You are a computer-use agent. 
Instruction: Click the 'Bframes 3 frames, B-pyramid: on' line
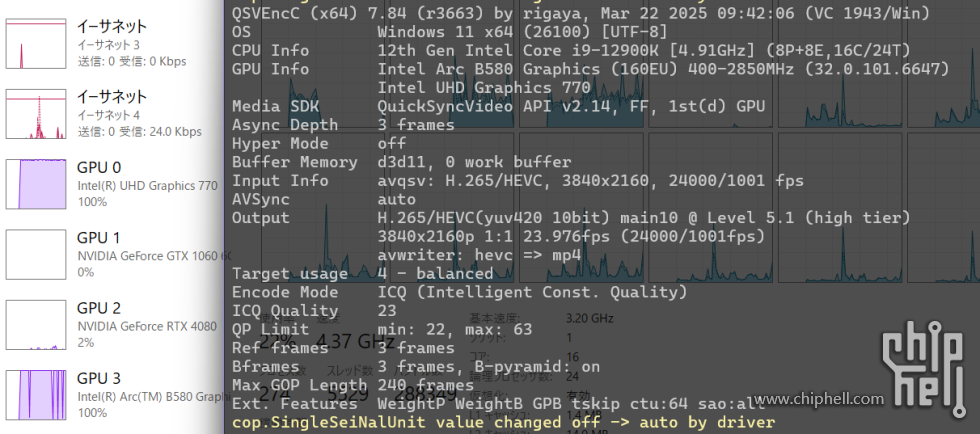point(416,367)
